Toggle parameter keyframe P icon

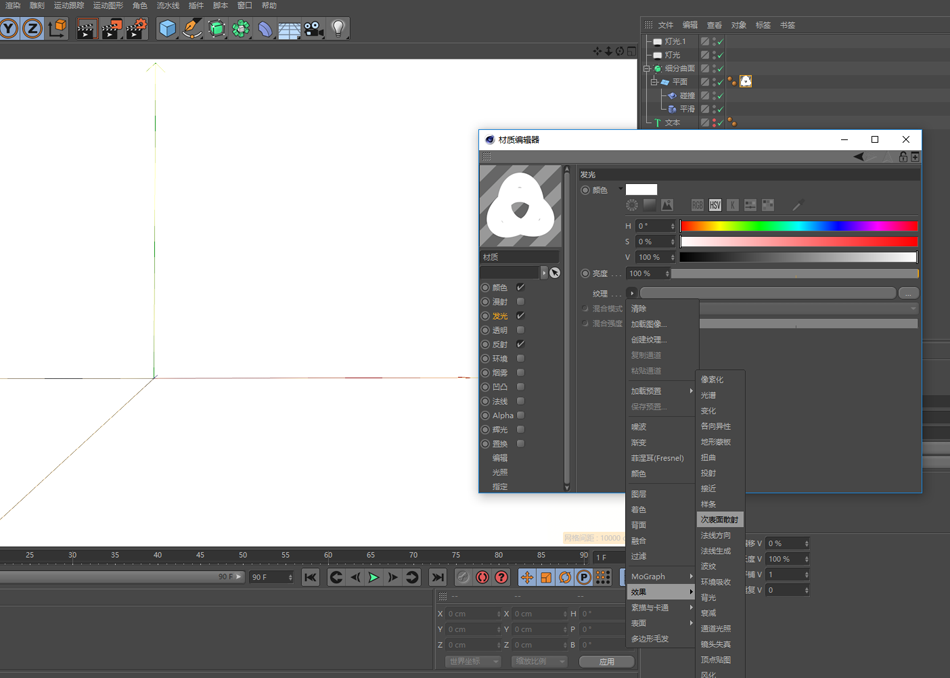coord(584,577)
